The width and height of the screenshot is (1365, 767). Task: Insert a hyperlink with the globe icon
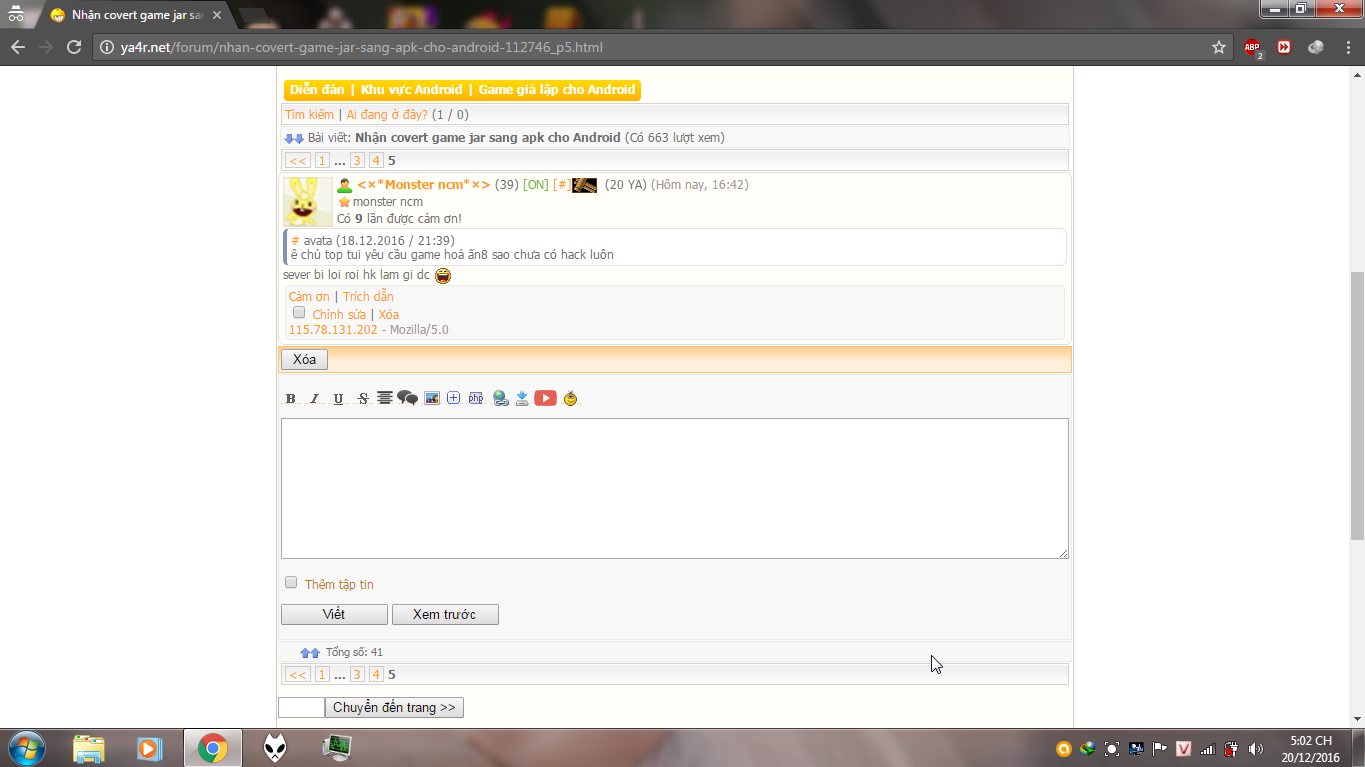pyautogui.click(x=500, y=398)
